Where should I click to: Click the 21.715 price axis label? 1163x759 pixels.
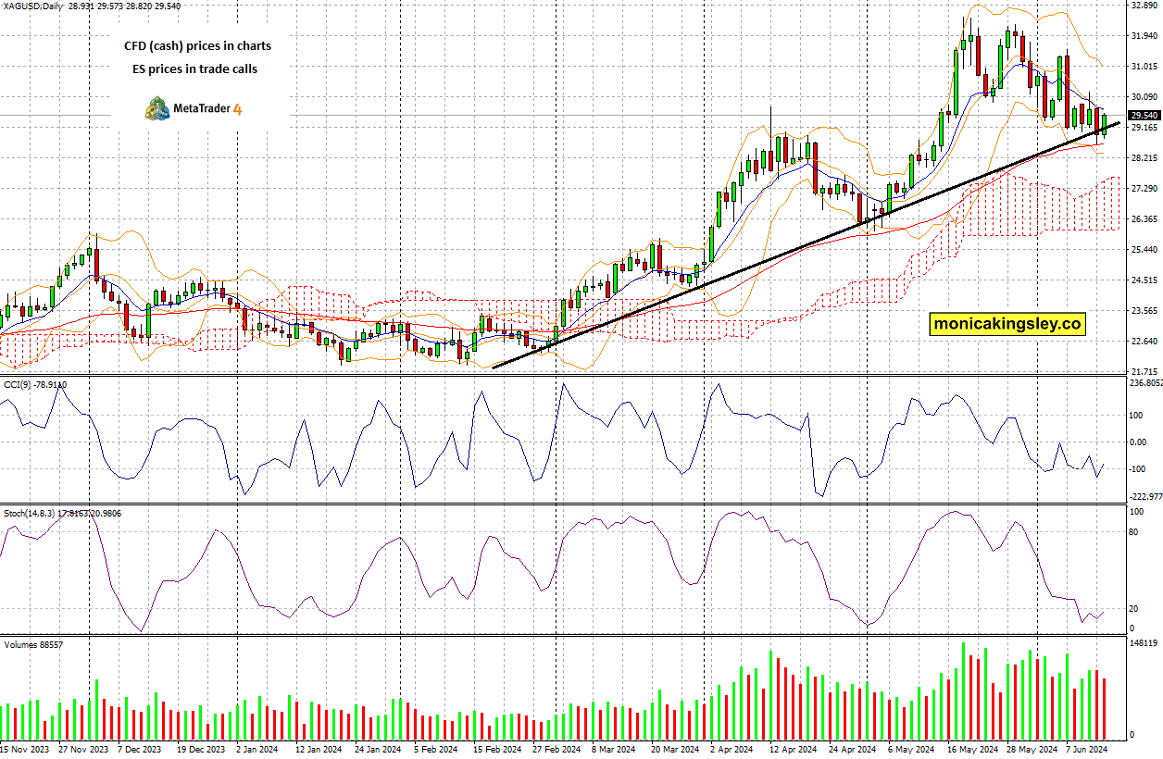click(x=1144, y=372)
